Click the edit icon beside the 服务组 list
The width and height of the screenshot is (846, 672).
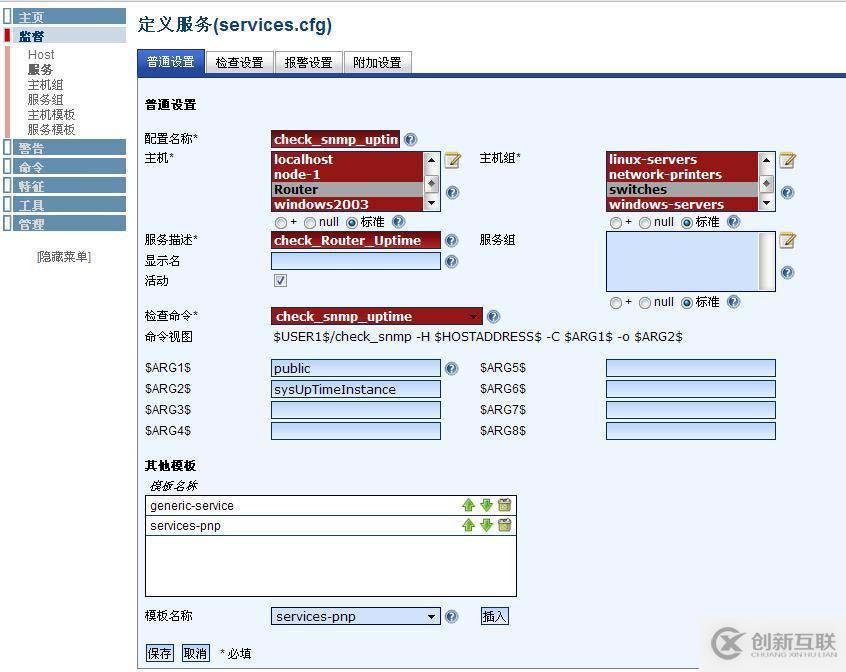[x=787, y=240]
